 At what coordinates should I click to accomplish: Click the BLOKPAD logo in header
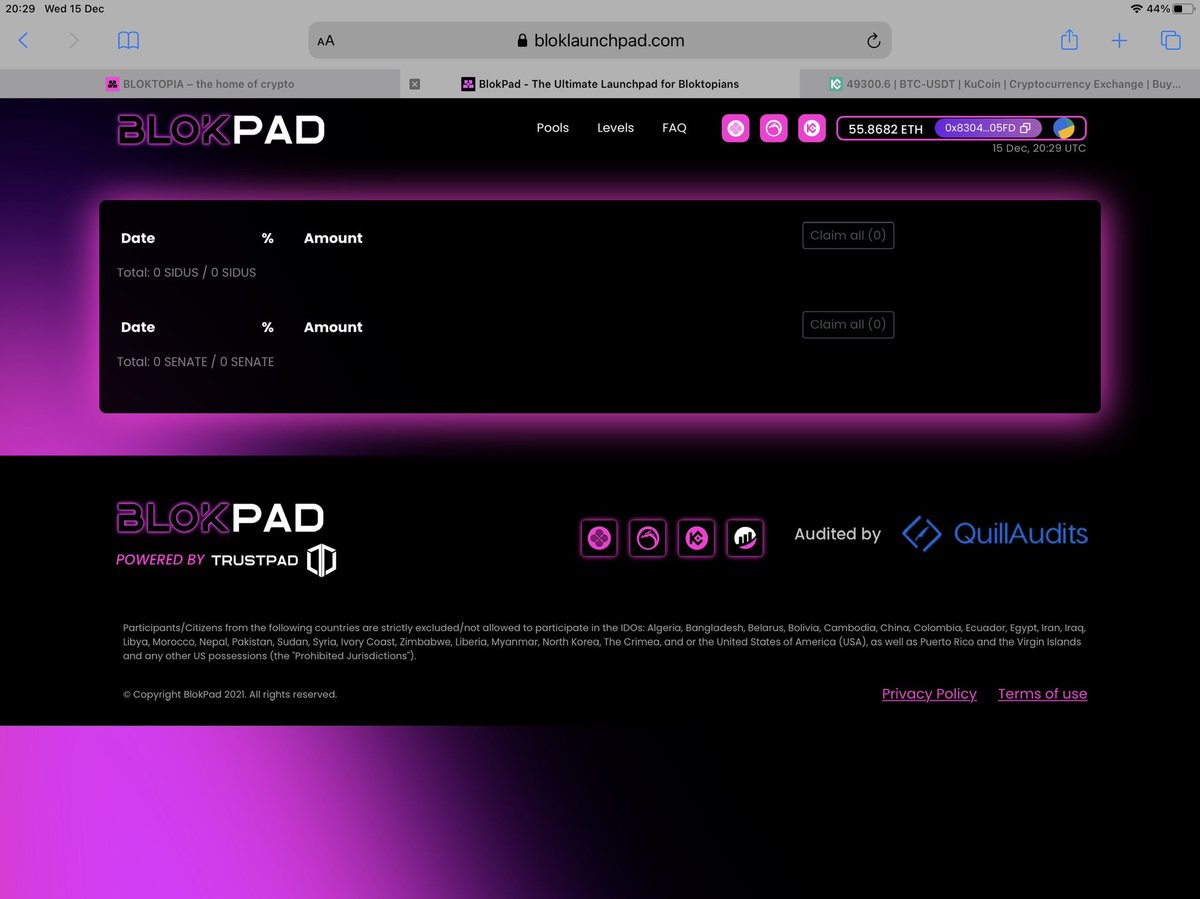221,129
